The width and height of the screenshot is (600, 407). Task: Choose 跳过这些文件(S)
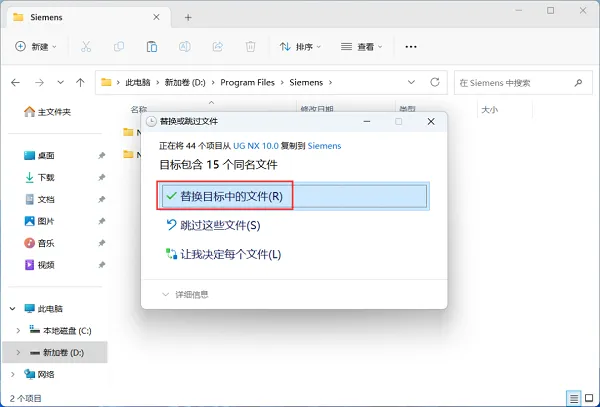click(213, 225)
